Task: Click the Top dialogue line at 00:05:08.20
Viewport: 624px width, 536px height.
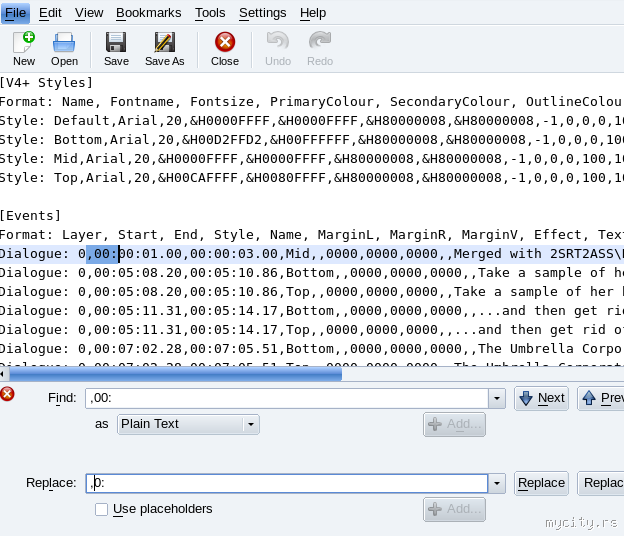Action: coord(312,292)
